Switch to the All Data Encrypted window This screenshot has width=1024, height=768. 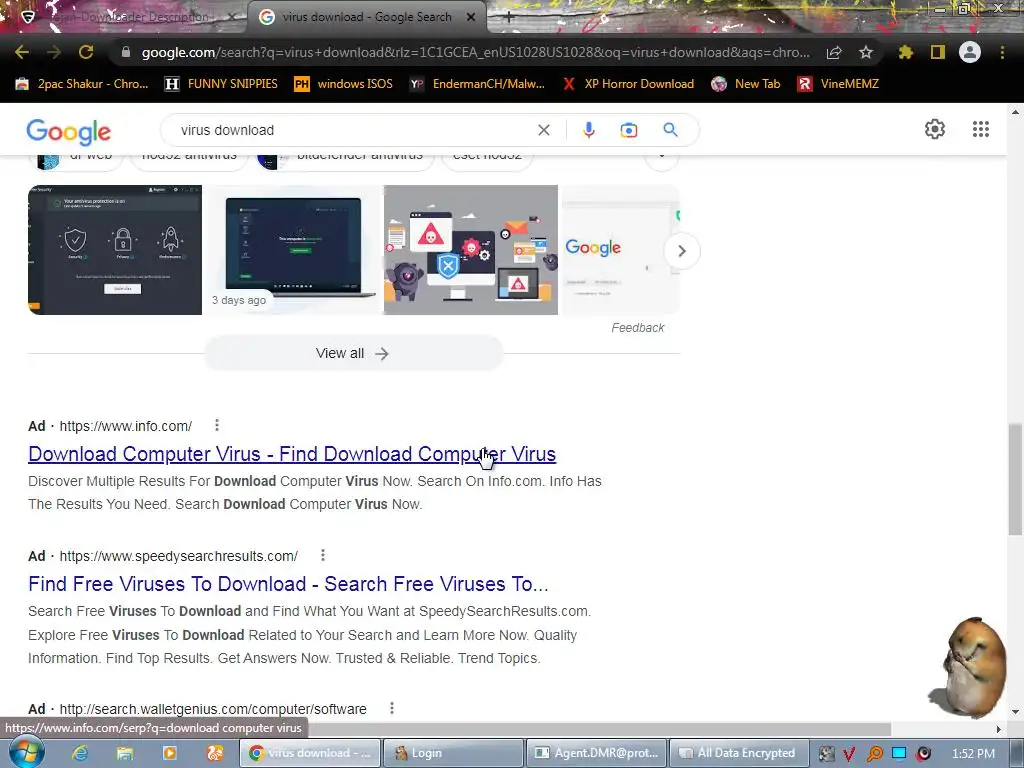tap(739, 753)
